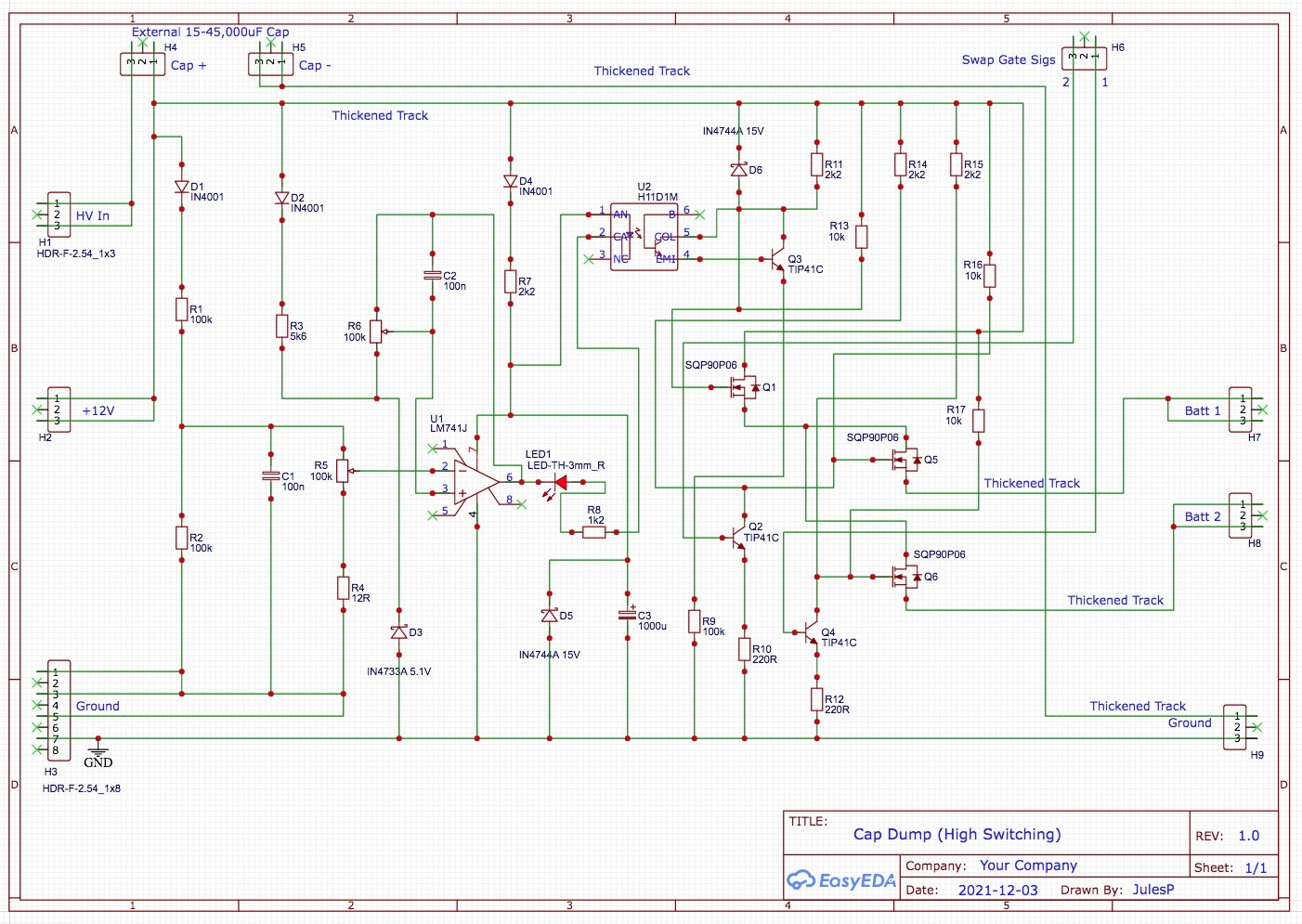Screen dimensions: 1302x924
Task: Click the D6 zener diode symbol
Action: tap(739, 170)
